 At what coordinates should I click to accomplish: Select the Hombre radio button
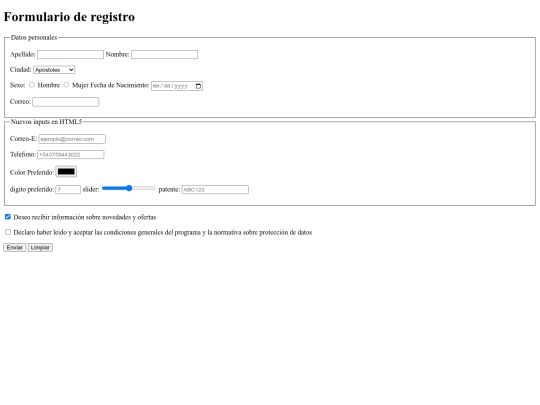32,85
